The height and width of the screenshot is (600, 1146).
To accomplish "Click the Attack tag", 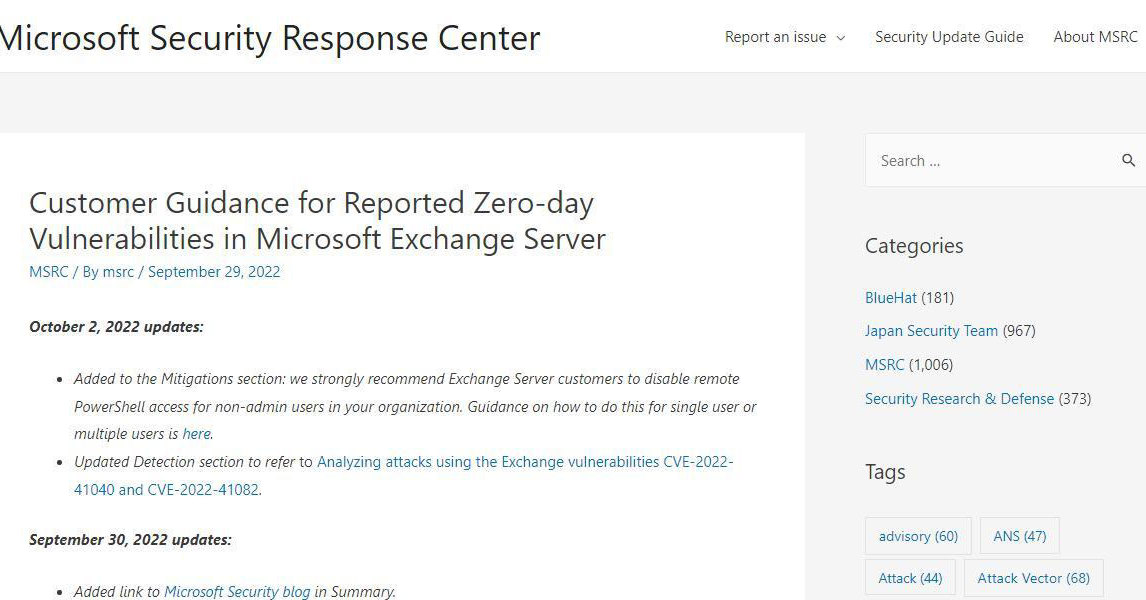I will (x=909, y=578).
